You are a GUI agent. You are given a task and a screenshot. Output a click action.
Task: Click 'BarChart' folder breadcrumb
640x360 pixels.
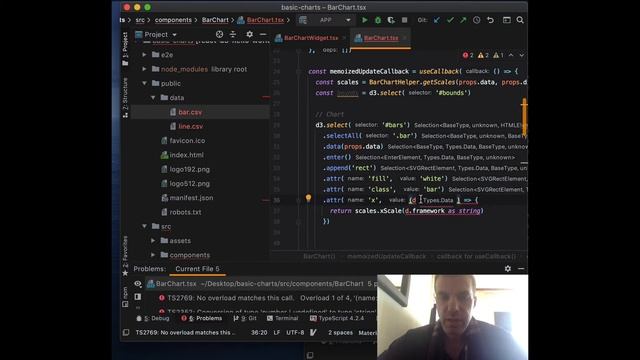215,20
